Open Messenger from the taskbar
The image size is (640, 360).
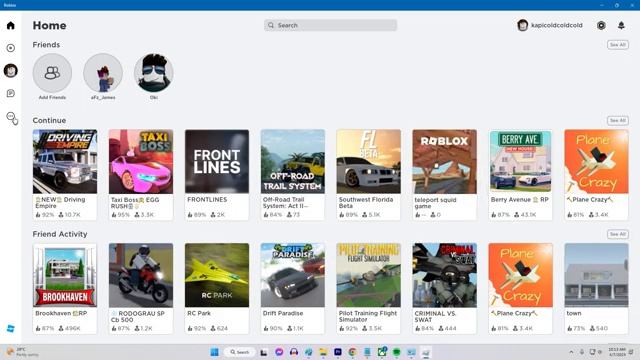(279, 352)
